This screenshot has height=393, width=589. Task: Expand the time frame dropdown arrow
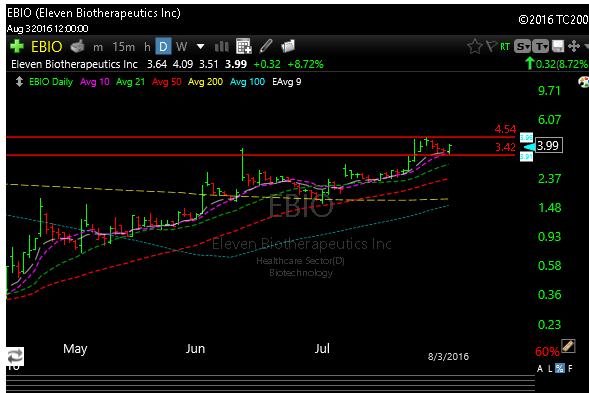[x=201, y=47]
